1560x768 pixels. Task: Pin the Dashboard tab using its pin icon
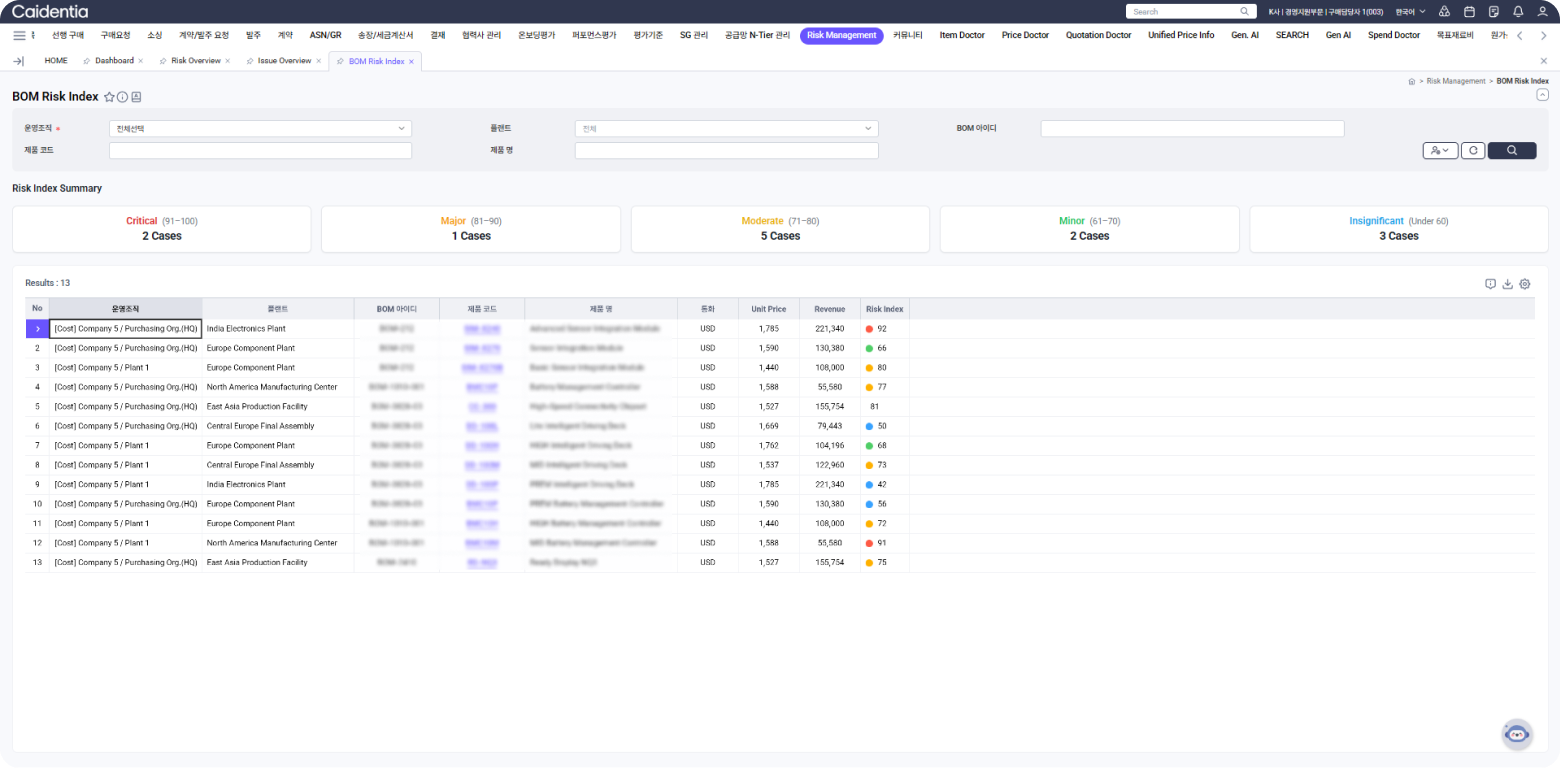[87, 61]
